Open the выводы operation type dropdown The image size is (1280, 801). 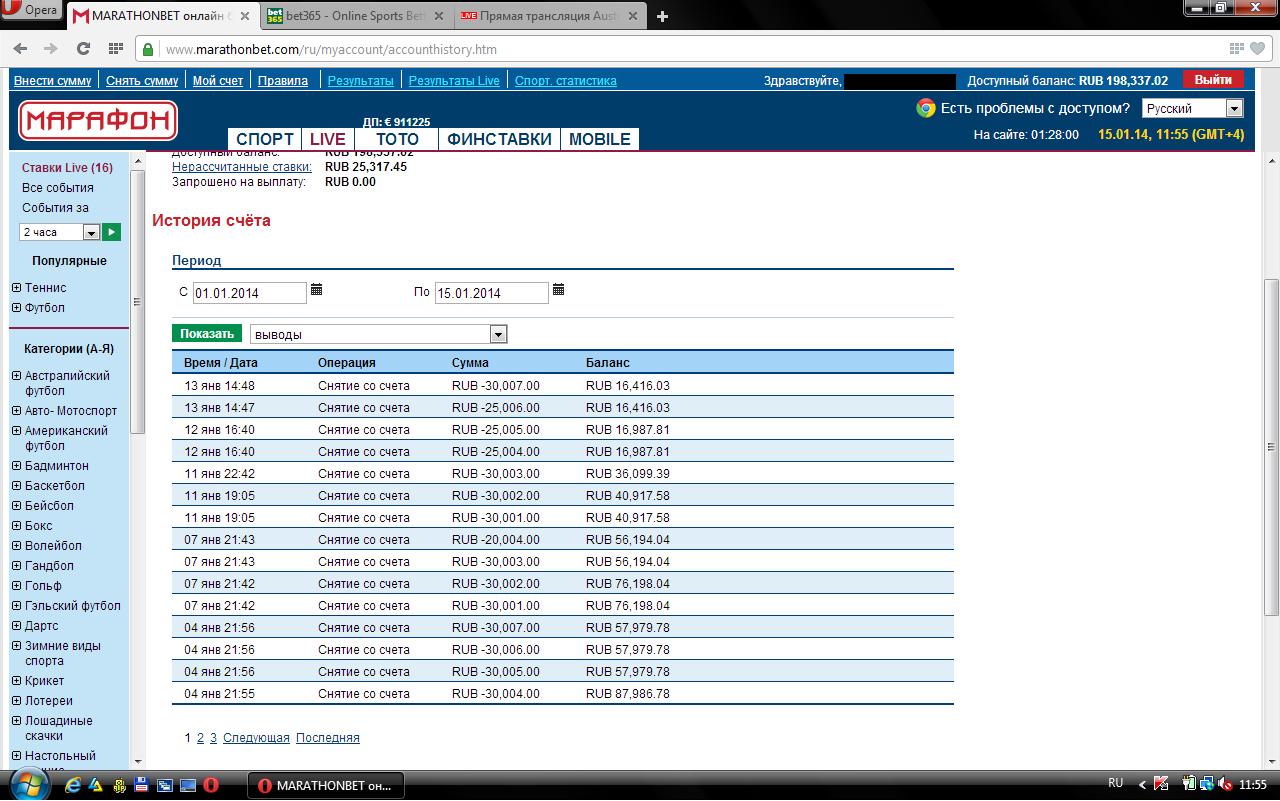point(379,334)
